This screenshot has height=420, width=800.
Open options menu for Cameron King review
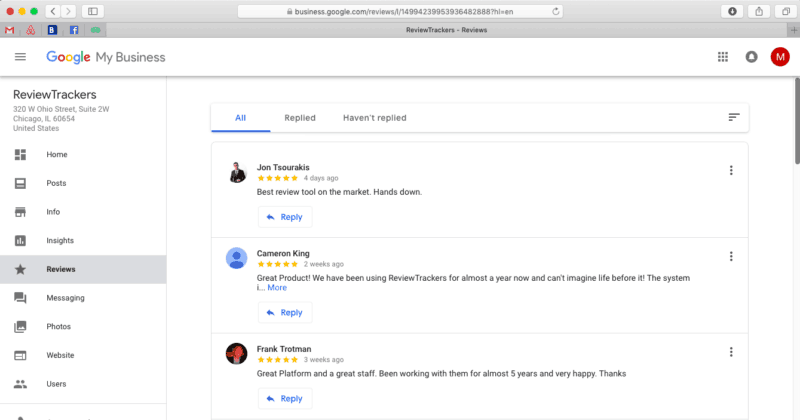pyautogui.click(x=731, y=256)
